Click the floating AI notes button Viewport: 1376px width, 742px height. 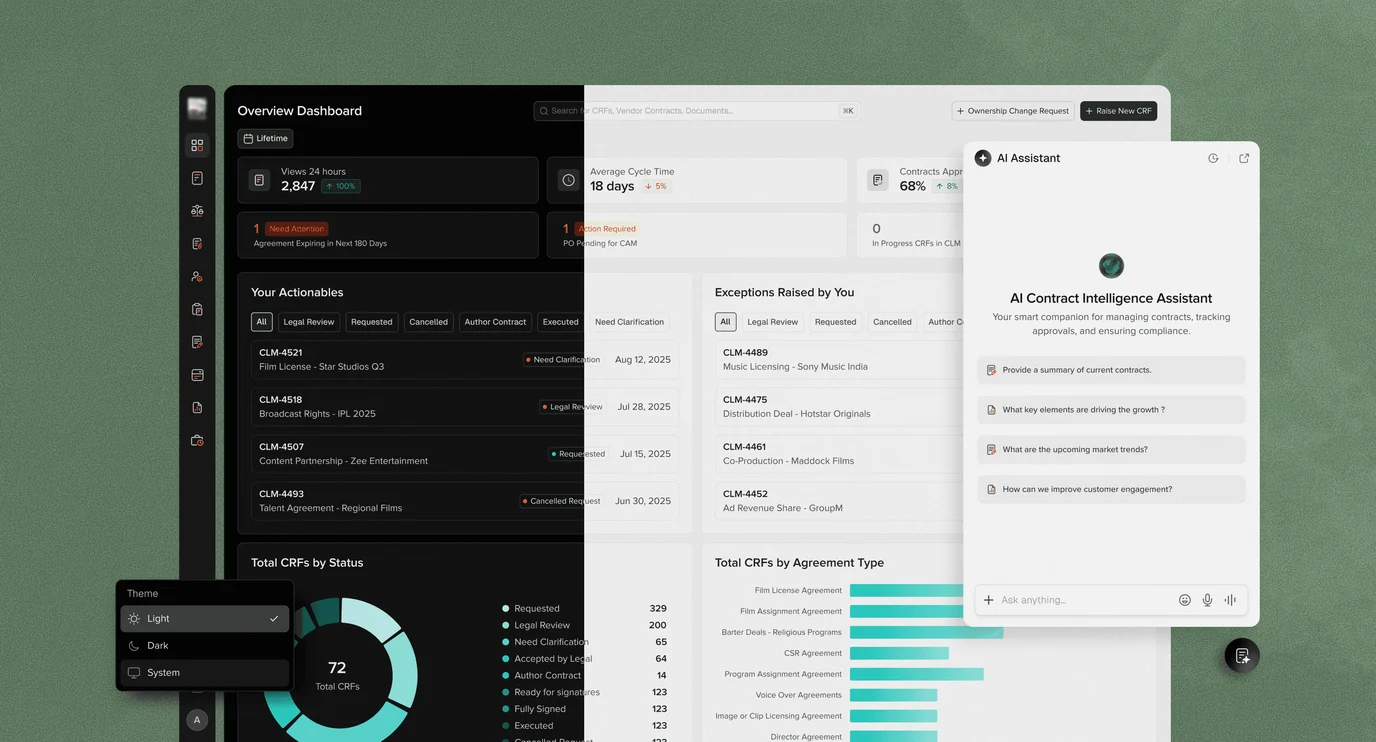pyautogui.click(x=1242, y=656)
